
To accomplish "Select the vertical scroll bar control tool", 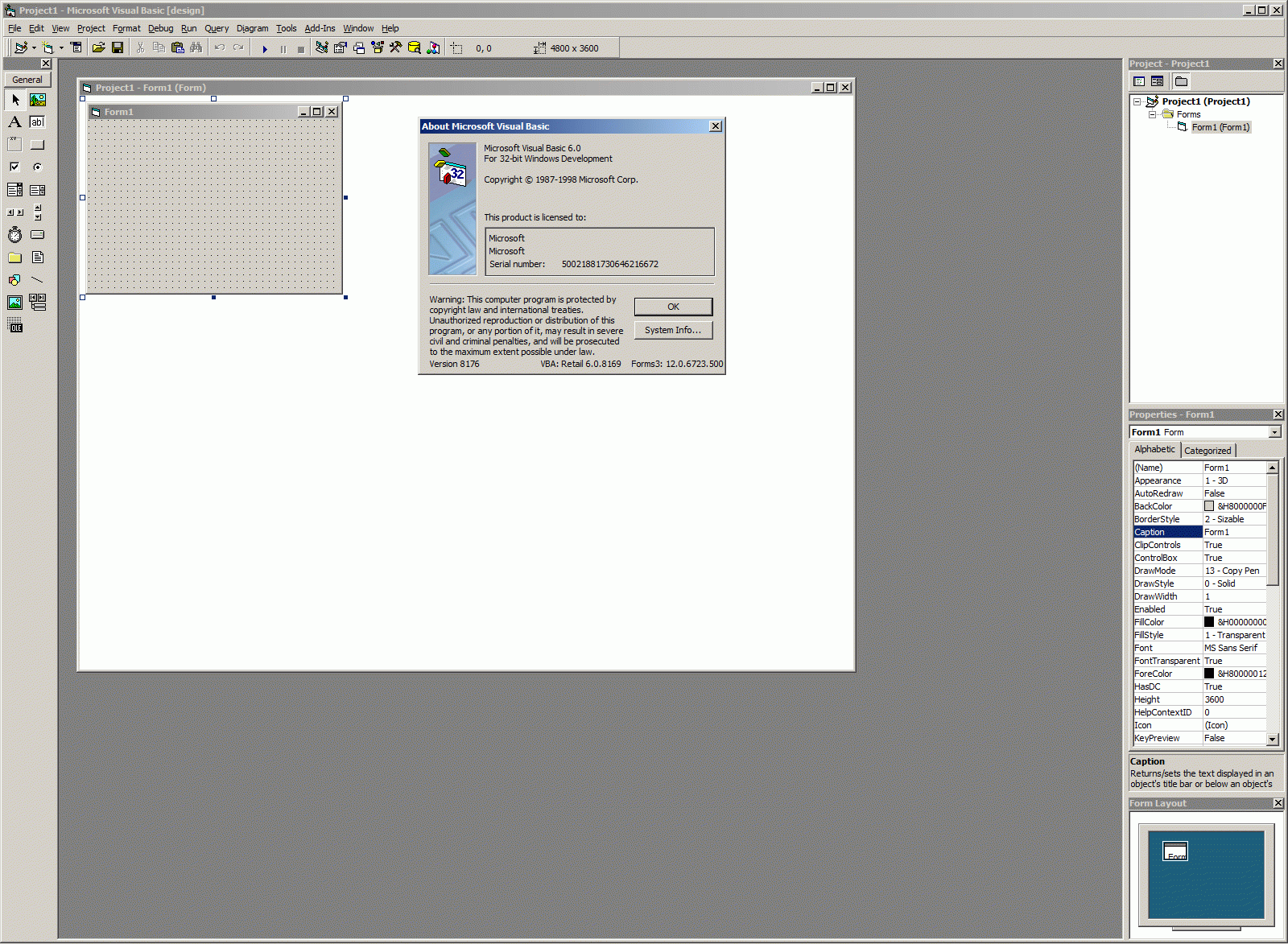I will click(x=38, y=212).
